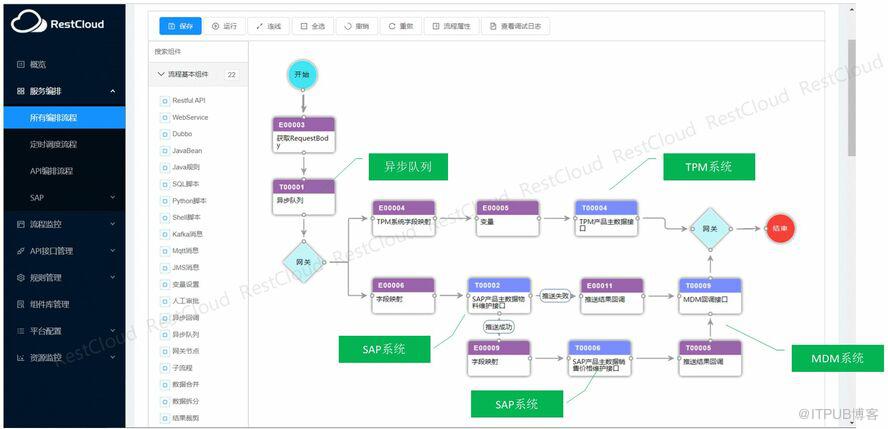The height and width of the screenshot is (429, 888).
Task: Select the Mqtt消息 component
Action: click(x=181, y=251)
